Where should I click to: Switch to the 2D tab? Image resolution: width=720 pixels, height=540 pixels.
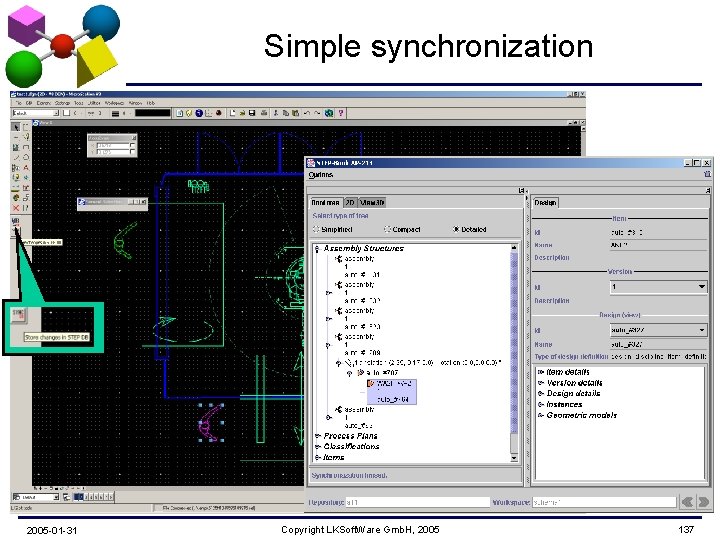tap(350, 202)
